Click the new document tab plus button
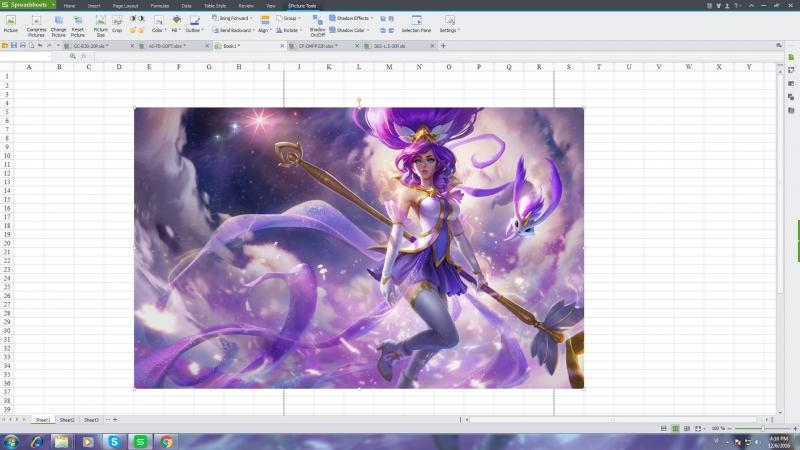Image resolution: width=800 pixels, height=450 pixels. (x=443, y=46)
